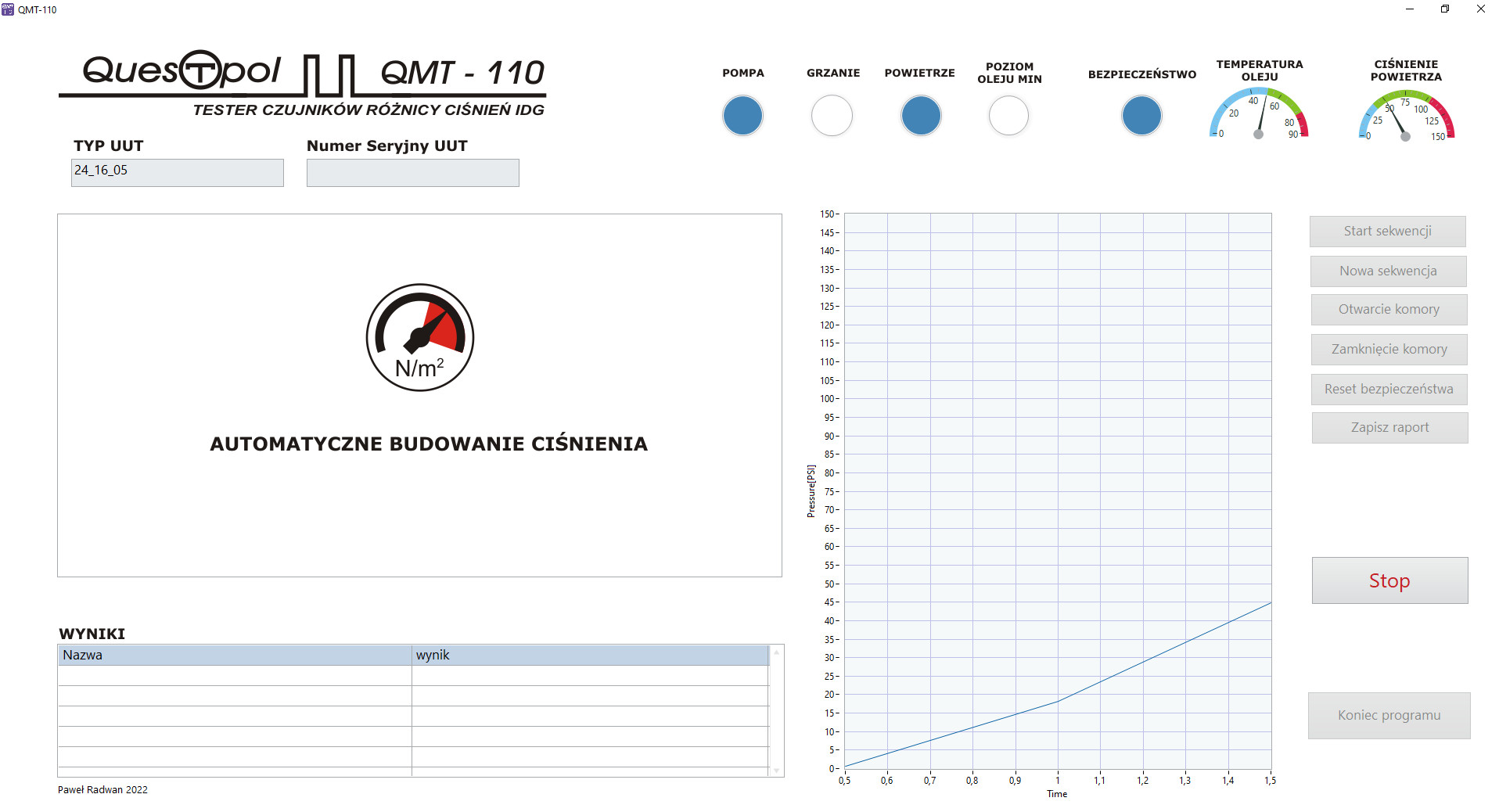1499x812 pixels.
Task: Click the 150 tick on pressure axis
Action: (x=827, y=214)
